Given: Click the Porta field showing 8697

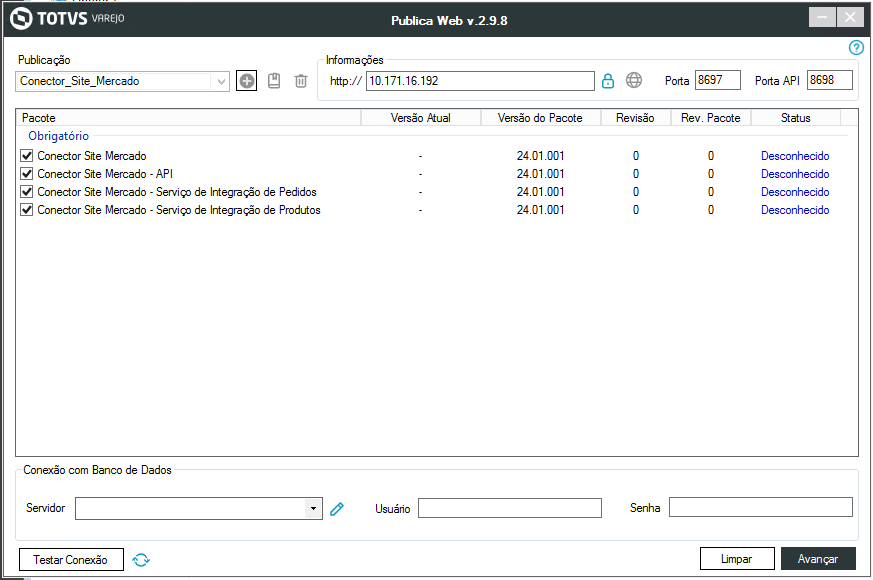Looking at the screenshot, I should (718, 80).
